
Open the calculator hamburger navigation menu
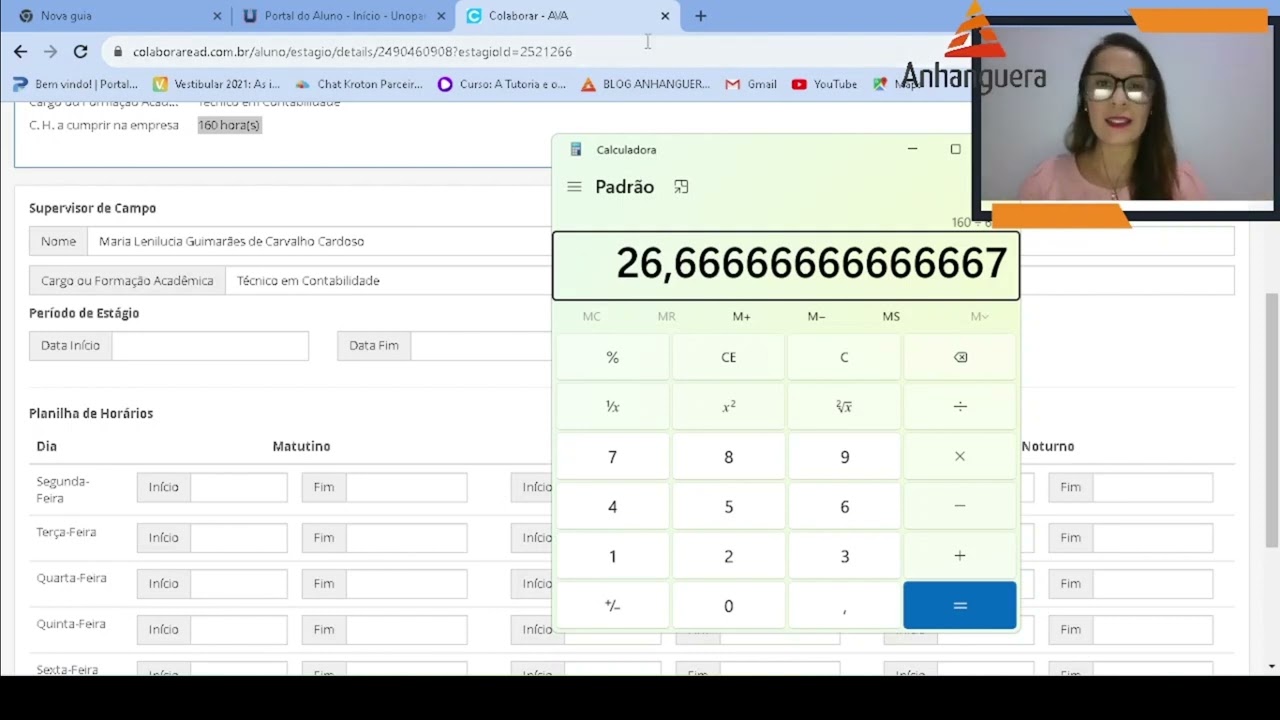click(574, 187)
